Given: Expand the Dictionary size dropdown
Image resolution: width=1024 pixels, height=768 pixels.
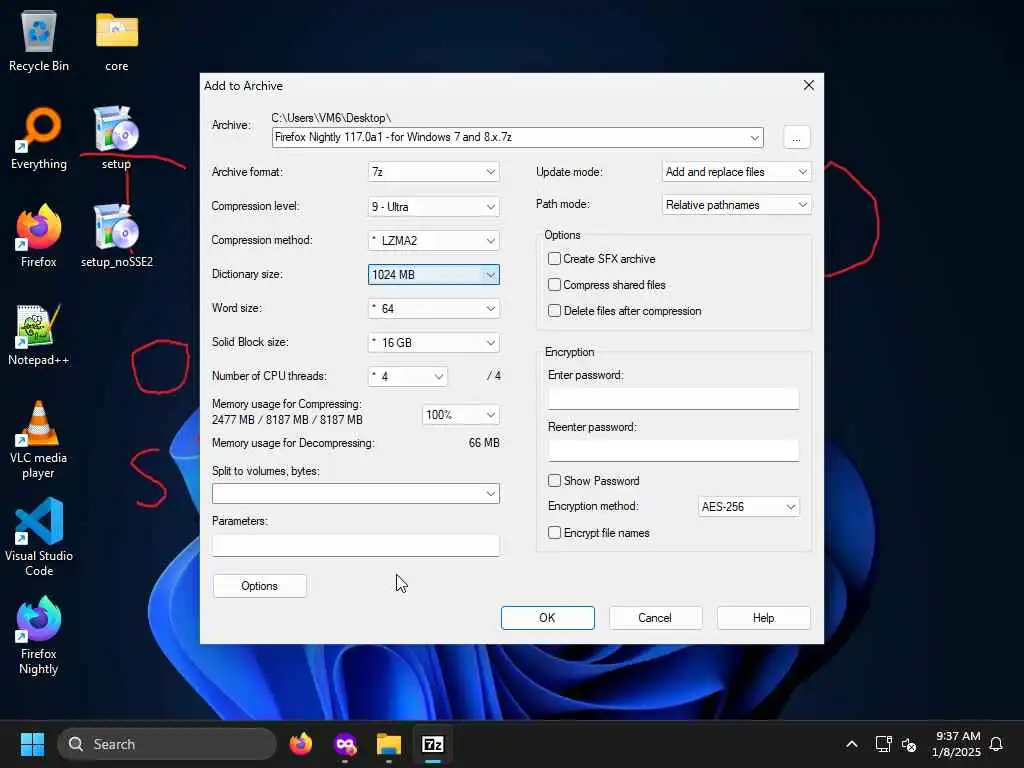Looking at the screenshot, I should (434, 274).
